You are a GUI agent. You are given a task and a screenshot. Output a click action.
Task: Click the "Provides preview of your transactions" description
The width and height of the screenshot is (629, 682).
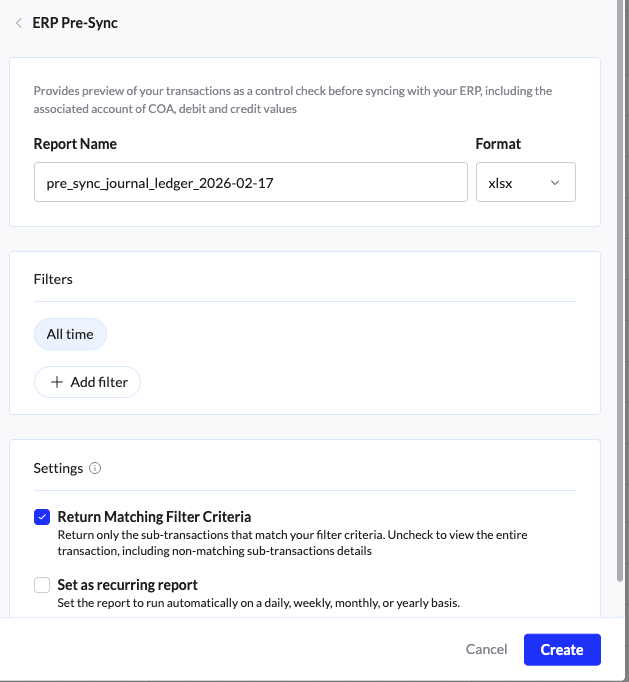(293, 100)
